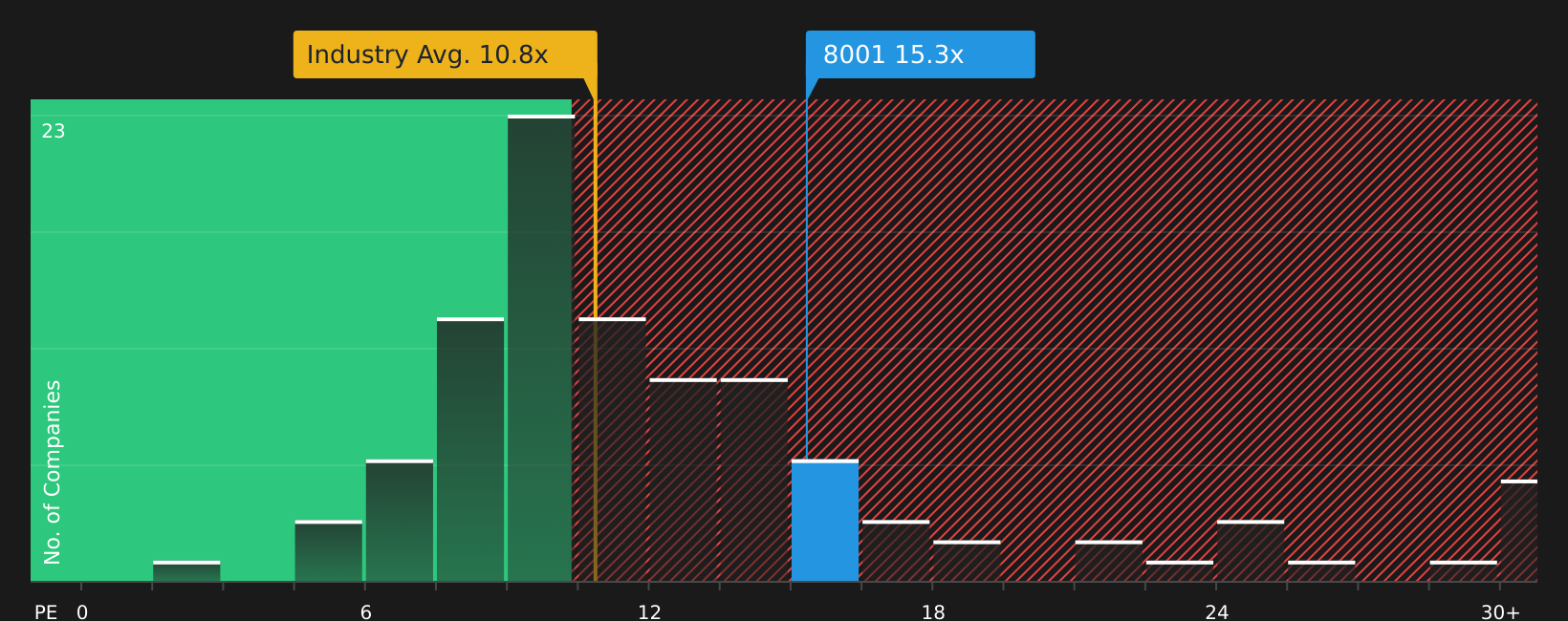Click the tallest bar with 23 companies
1568x621 pixels.
point(541,348)
